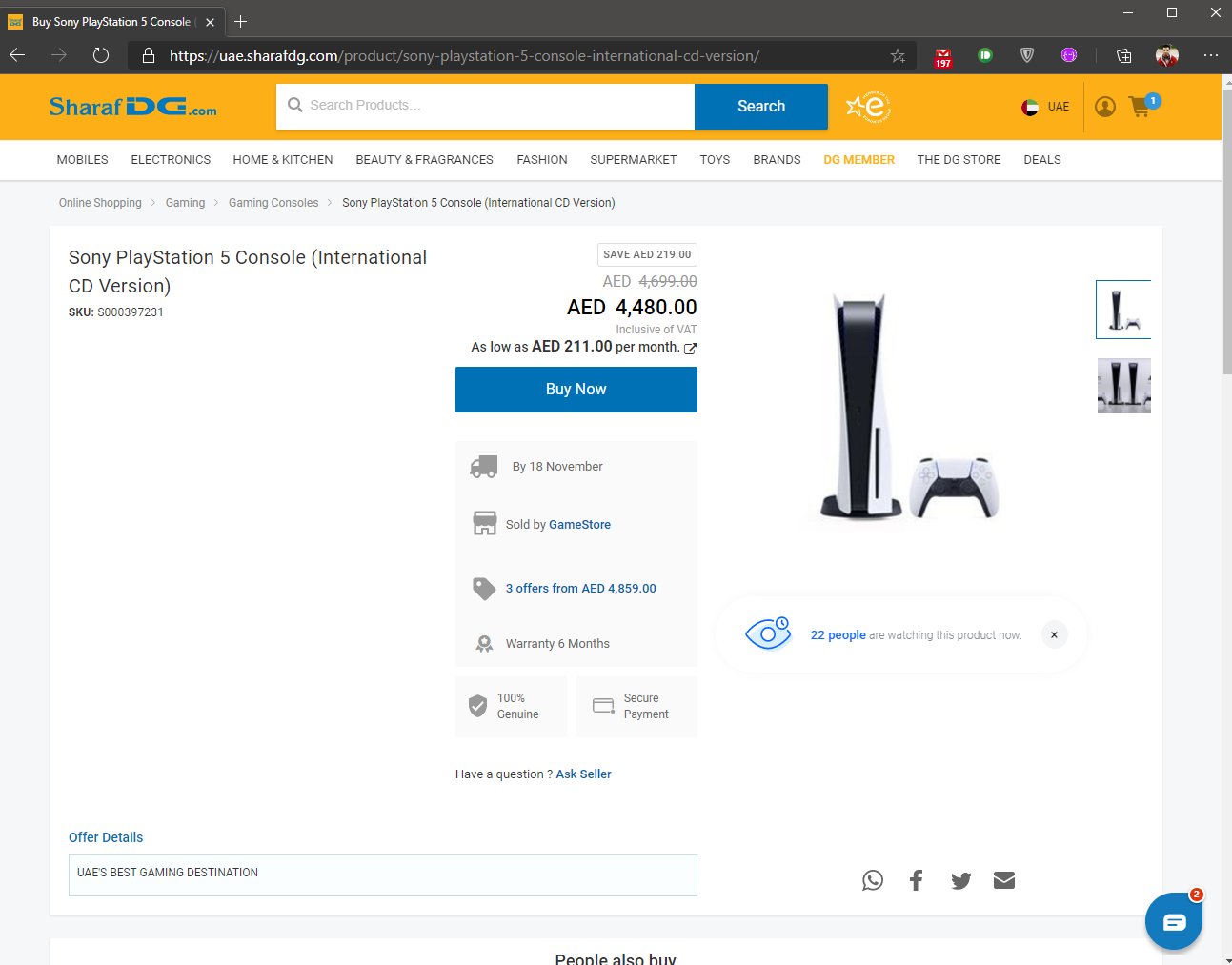Dismiss the people watching notification
Viewport: 1232px width, 965px height.
pyautogui.click(x=1054, y=634)
